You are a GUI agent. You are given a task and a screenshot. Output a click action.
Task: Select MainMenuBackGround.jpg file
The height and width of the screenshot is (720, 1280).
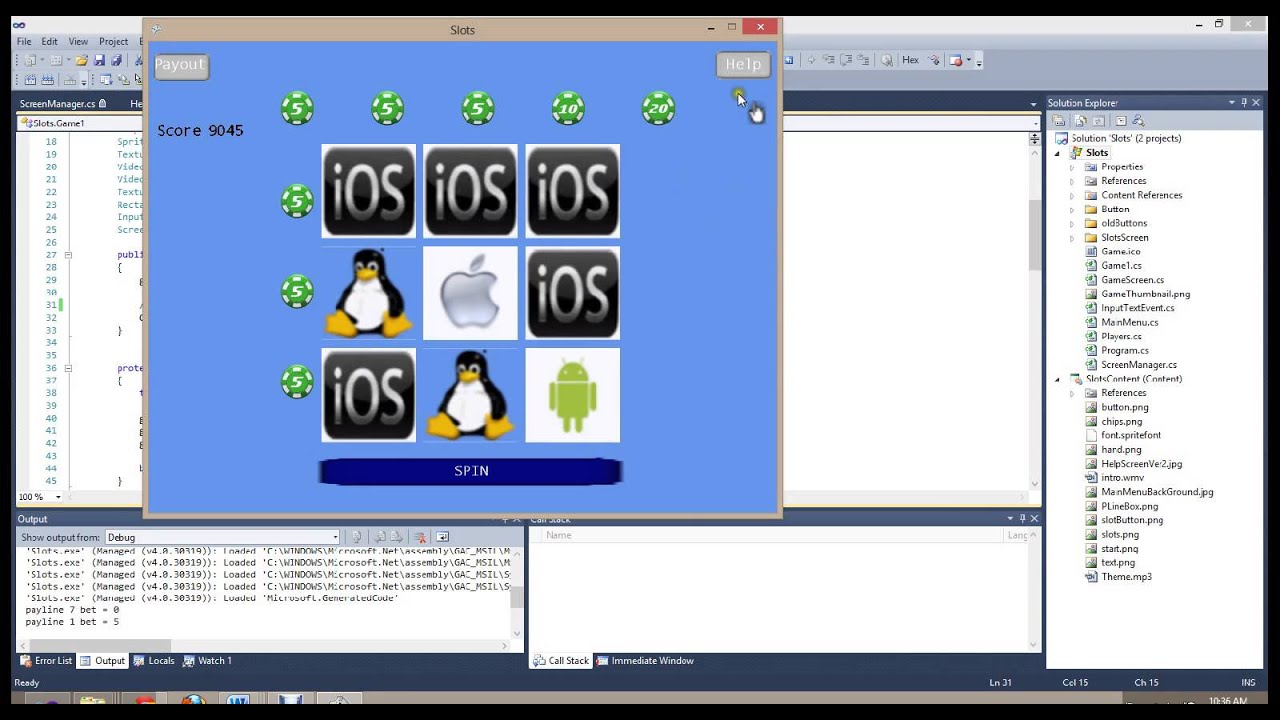pyautogui.click(x=1157, y=492)
